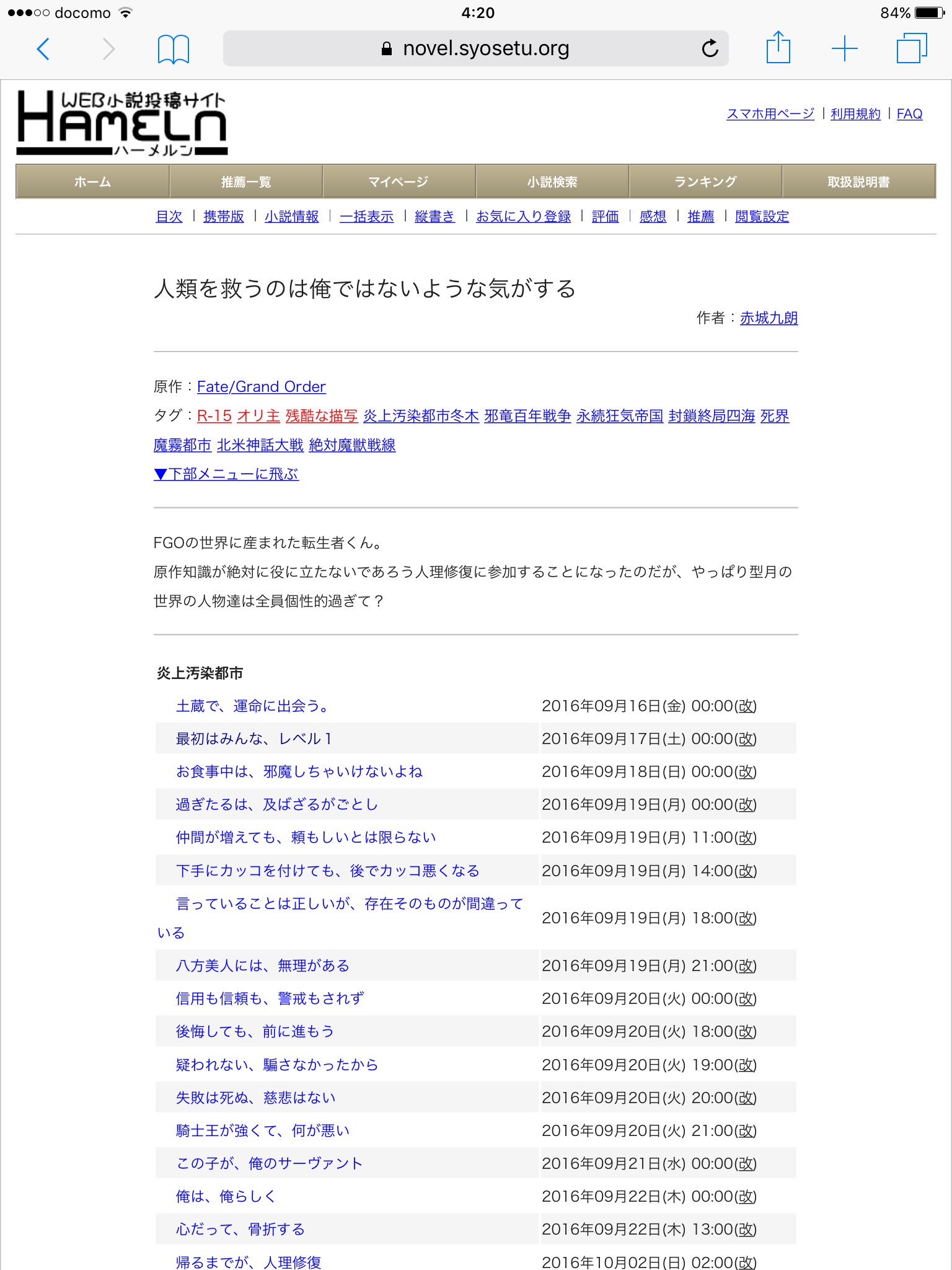
Task: Open the FAQ link
Action: pos(909,113)
